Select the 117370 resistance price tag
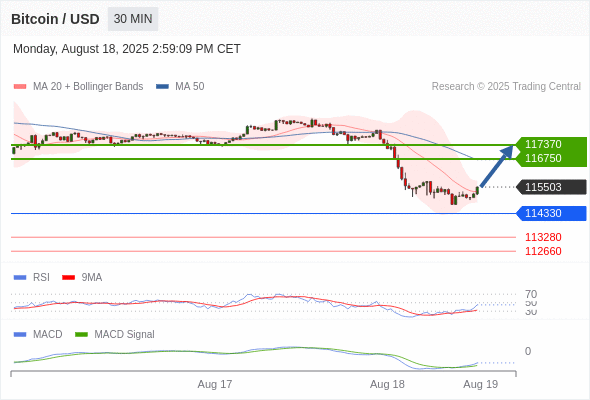Screen dimensions: 590x400 point(551,144)
